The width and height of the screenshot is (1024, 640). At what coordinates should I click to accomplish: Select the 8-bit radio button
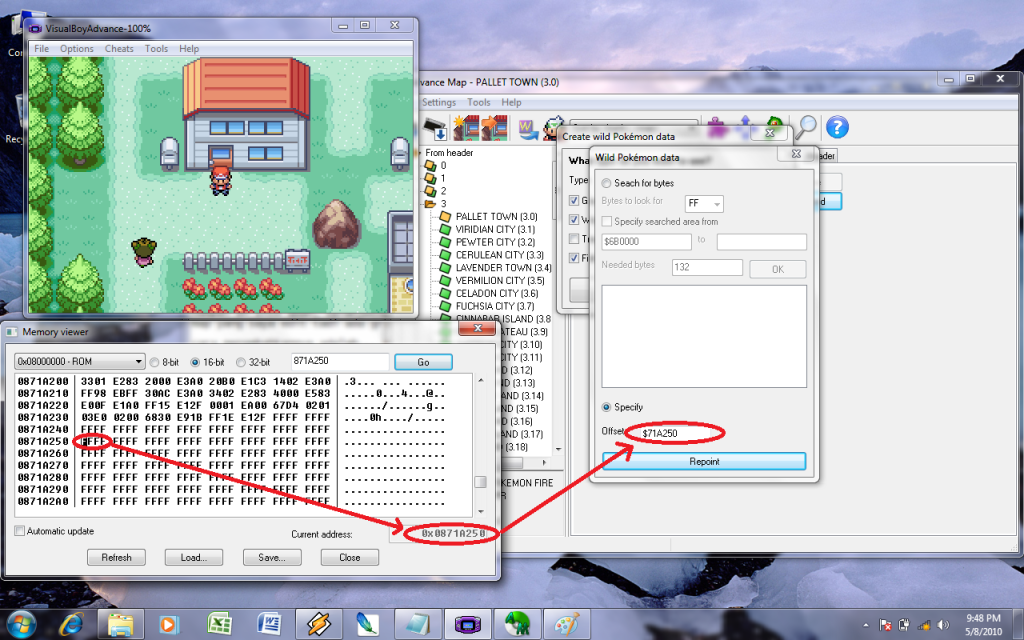point(155,362)
